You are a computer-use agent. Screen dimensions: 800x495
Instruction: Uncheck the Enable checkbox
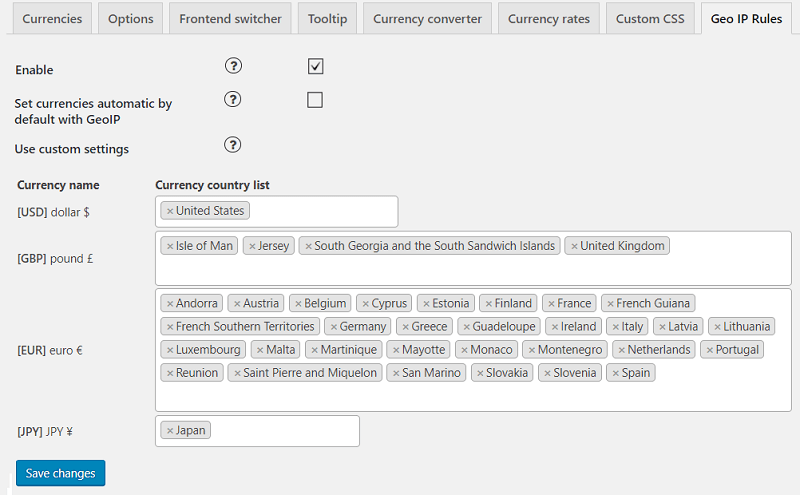[315, 66]
